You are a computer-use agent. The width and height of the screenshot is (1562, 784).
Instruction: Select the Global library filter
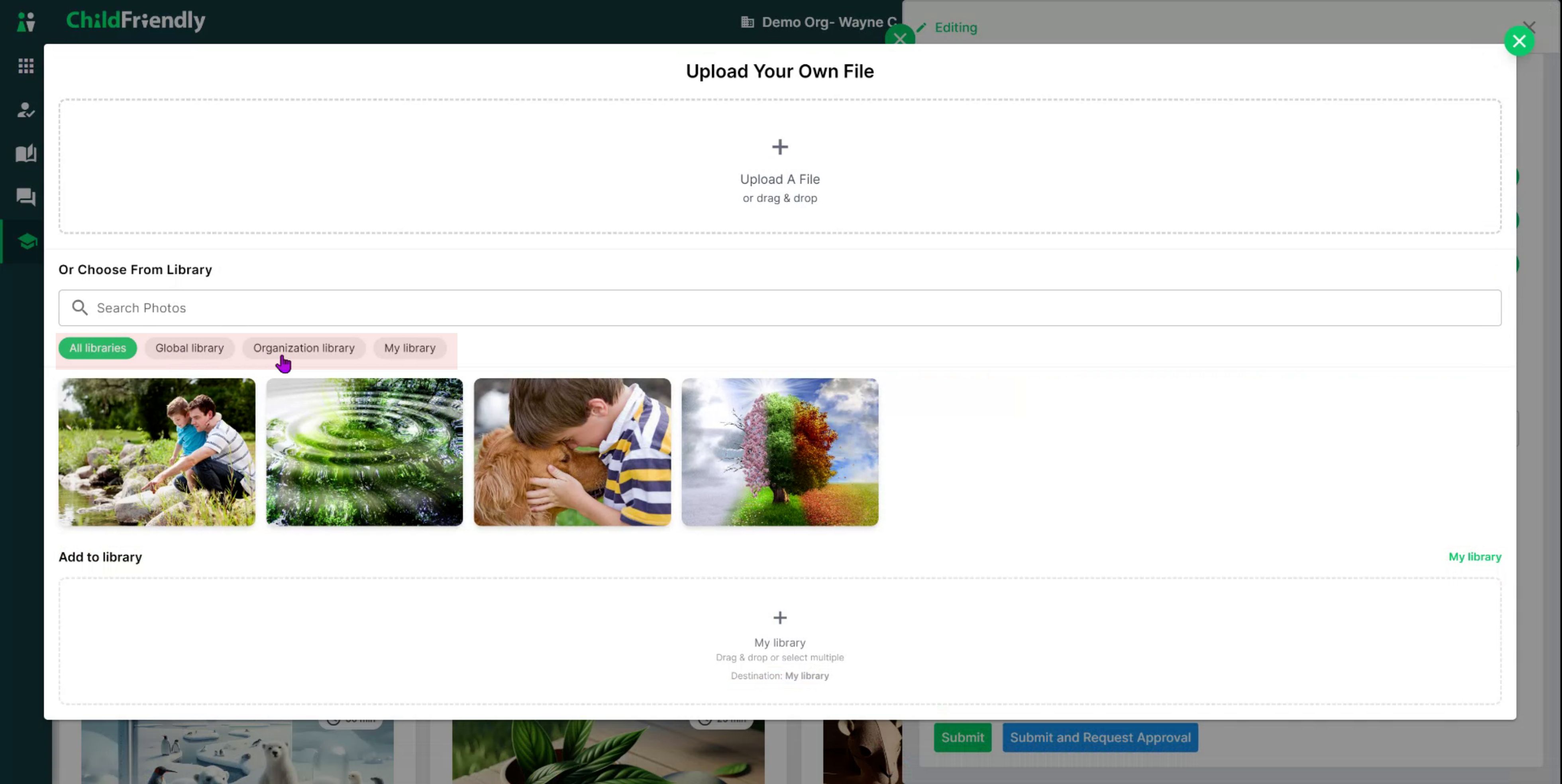pyautogui.click(x=189, y=348)
